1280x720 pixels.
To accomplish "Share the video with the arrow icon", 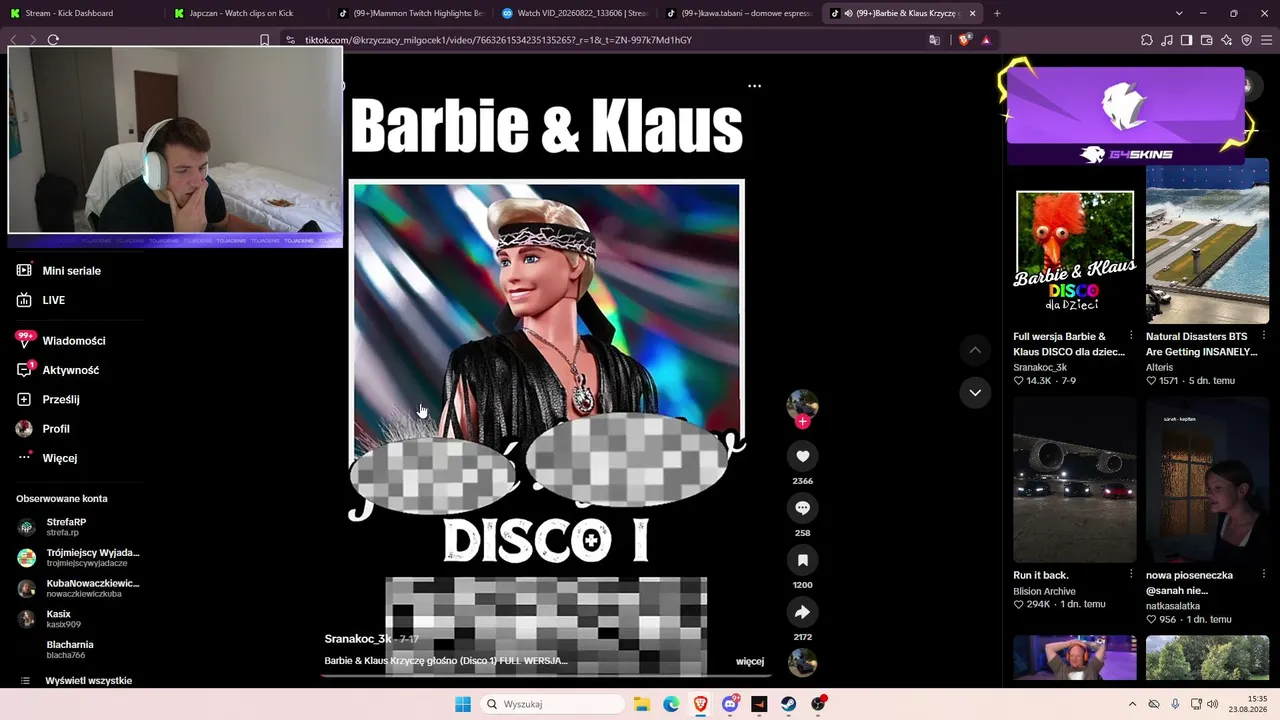I will click(802, 612).
